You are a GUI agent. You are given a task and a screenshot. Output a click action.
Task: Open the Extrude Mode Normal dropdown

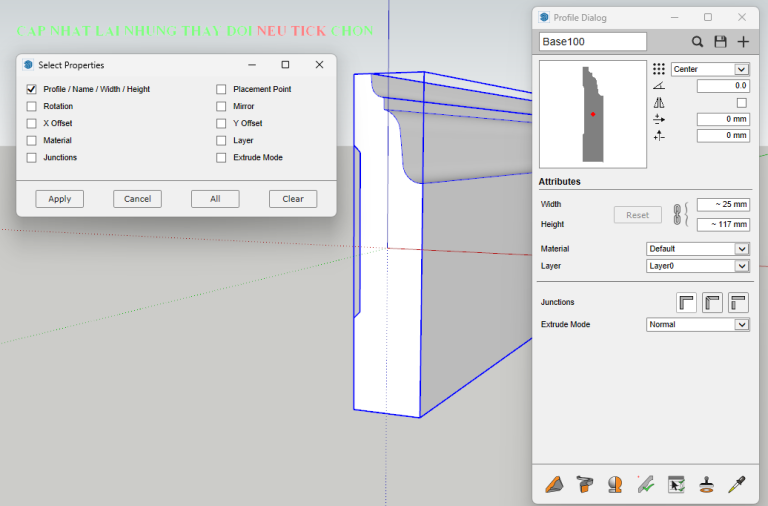[697, 324]
